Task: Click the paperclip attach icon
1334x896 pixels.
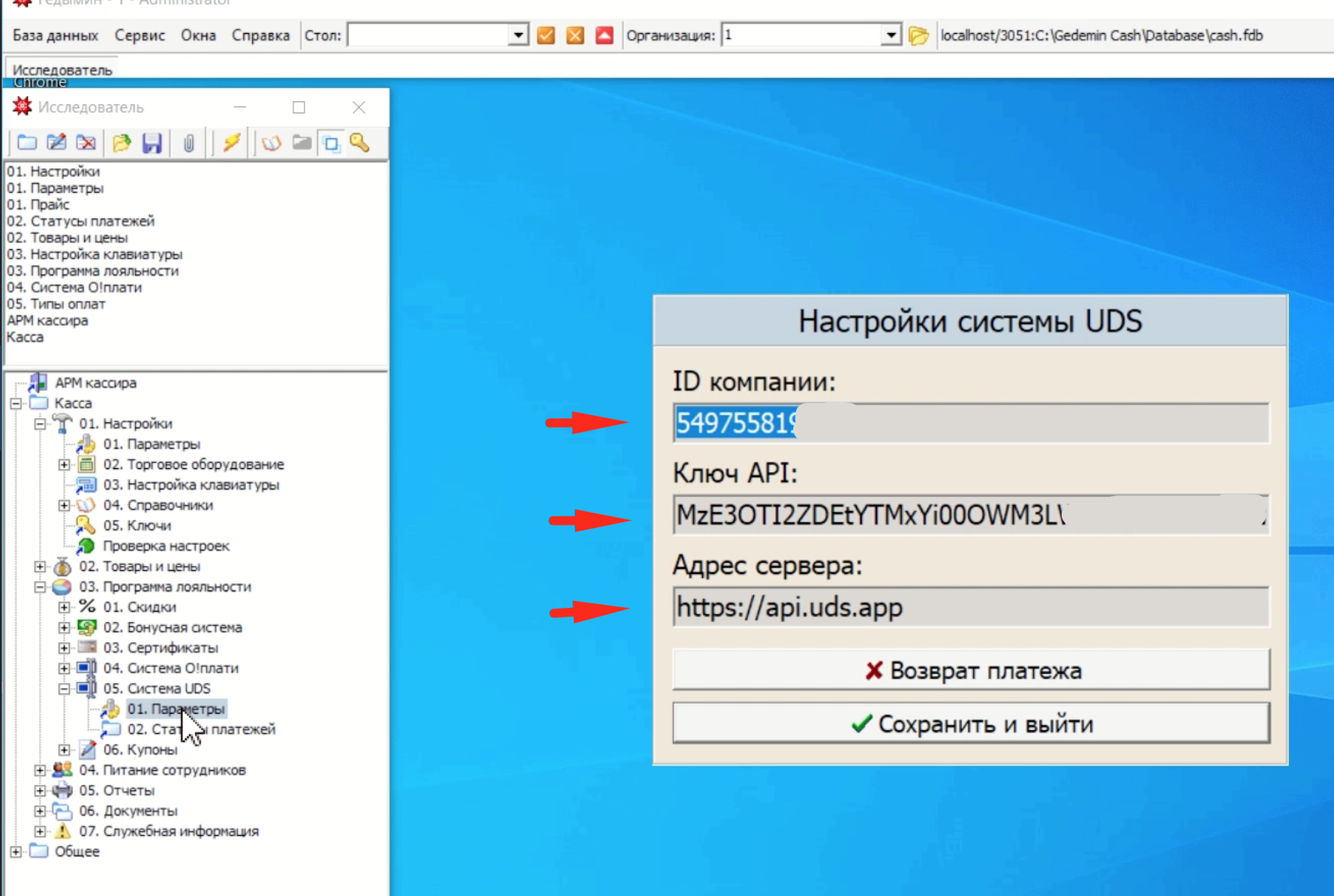Action: click(x=188, y=143)
